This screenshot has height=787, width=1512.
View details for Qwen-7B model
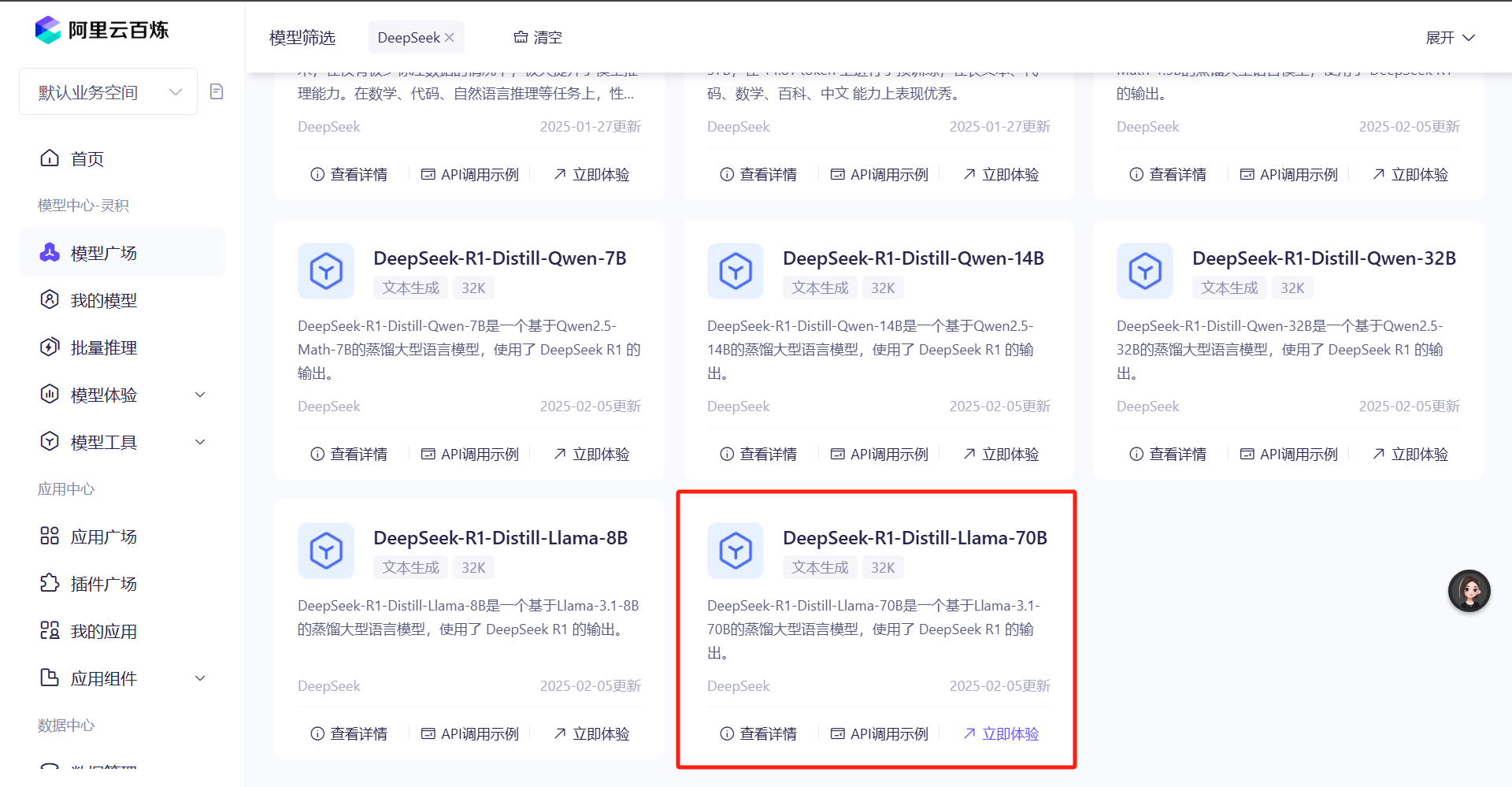(x=349, y=454)
